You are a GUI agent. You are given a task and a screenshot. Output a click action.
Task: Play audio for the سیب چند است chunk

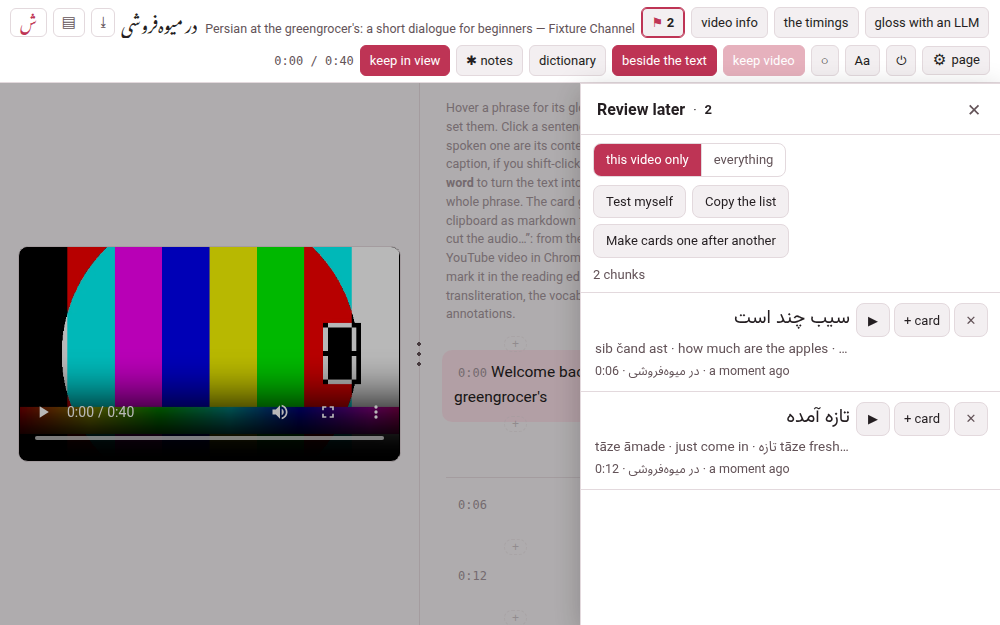point(872,320)
